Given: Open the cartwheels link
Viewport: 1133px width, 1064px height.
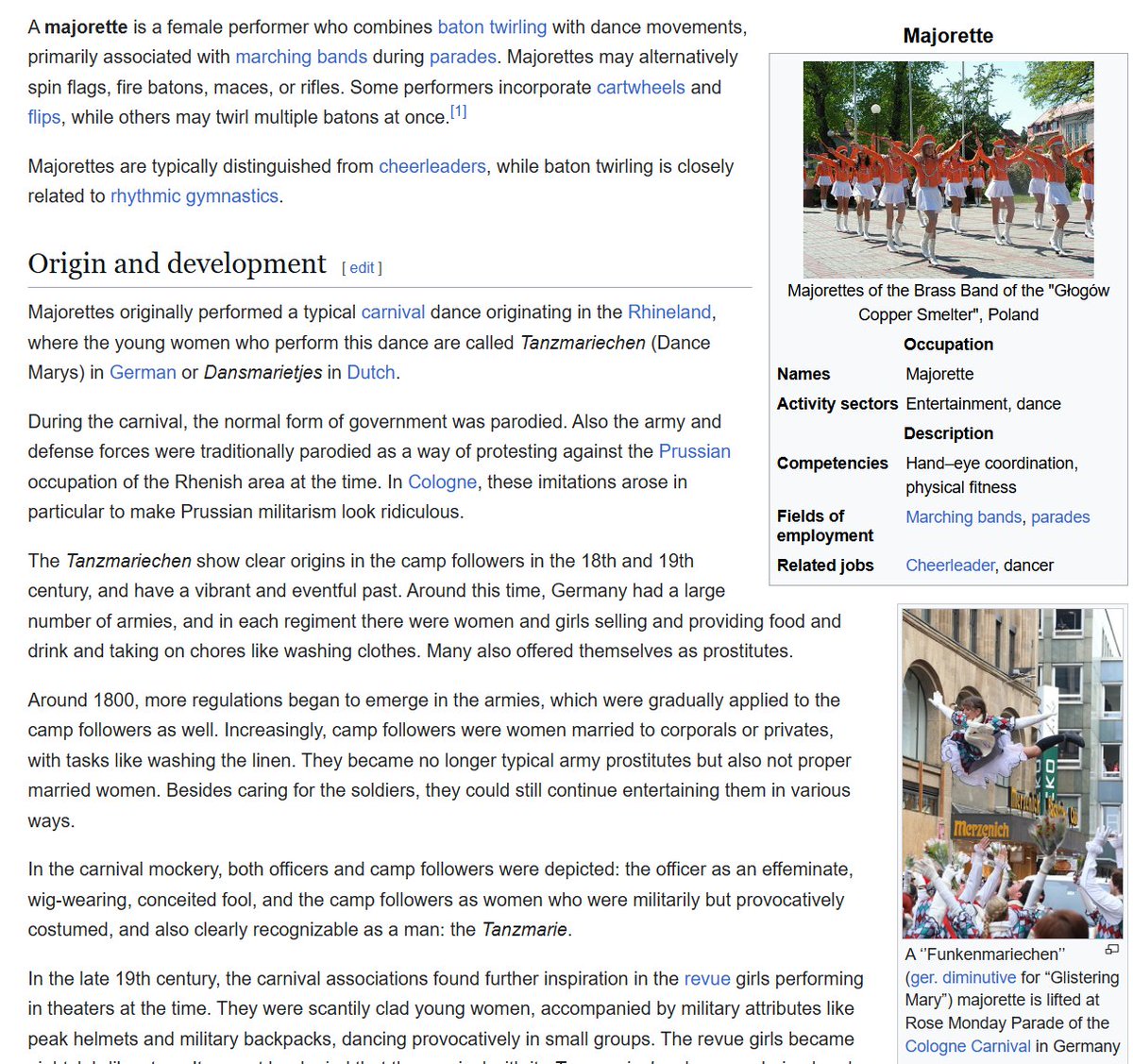Looking at the screenshot, I should tap(641, 87).
